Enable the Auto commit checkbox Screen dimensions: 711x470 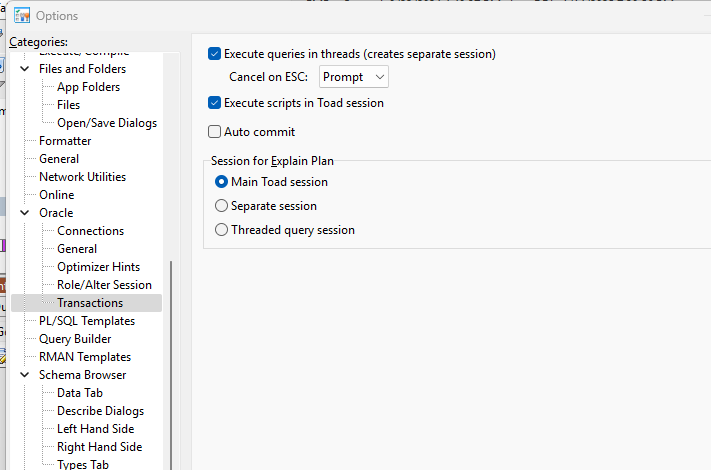coord(214,132)
